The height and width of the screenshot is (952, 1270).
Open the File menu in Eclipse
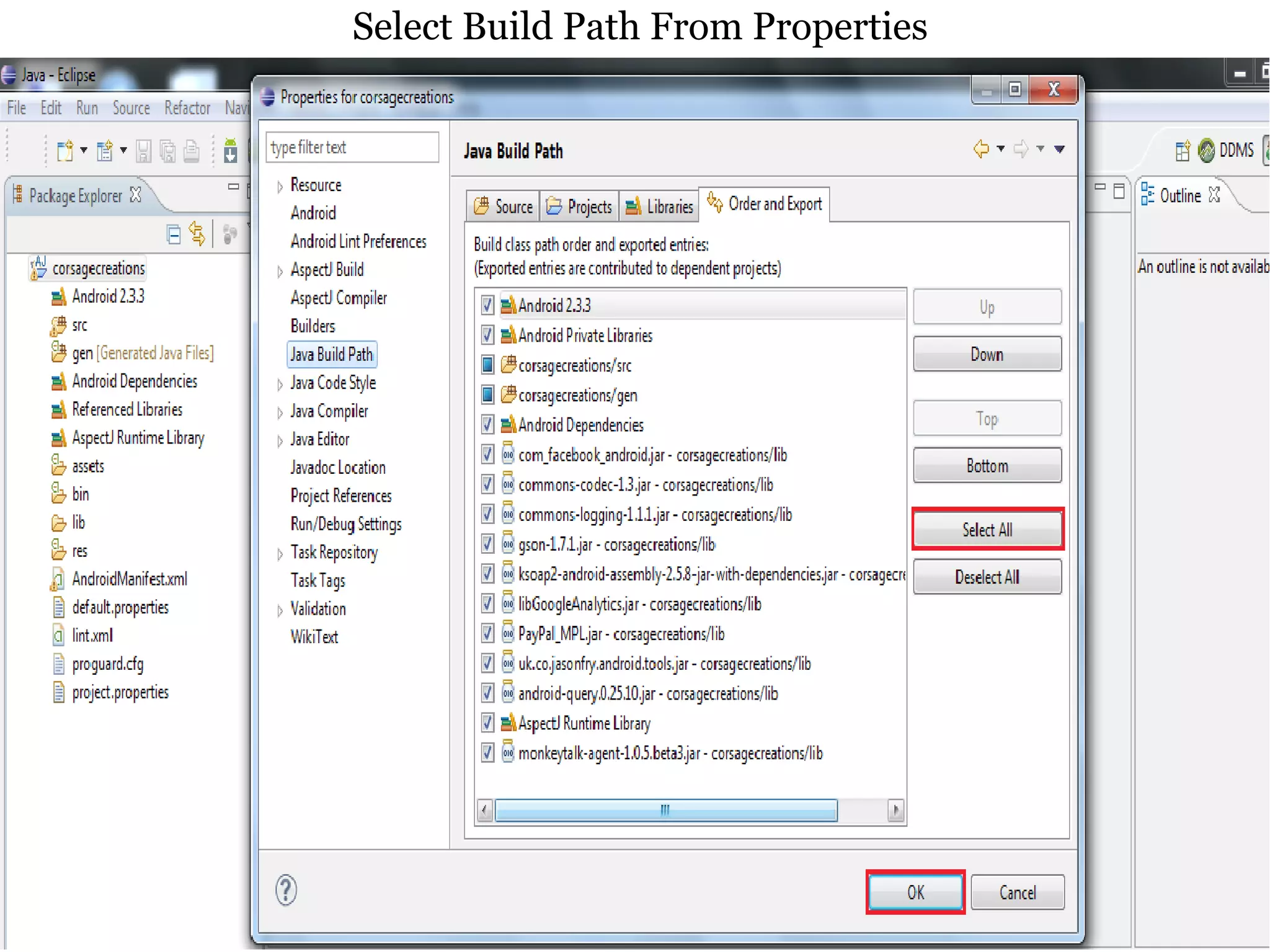[x=16, y=108]
